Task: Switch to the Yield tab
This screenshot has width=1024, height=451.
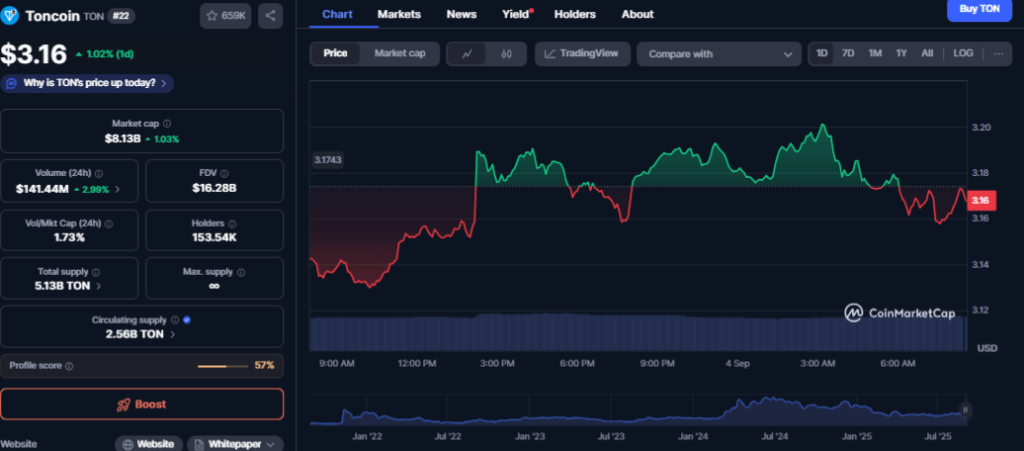Action: coord(516,14)
